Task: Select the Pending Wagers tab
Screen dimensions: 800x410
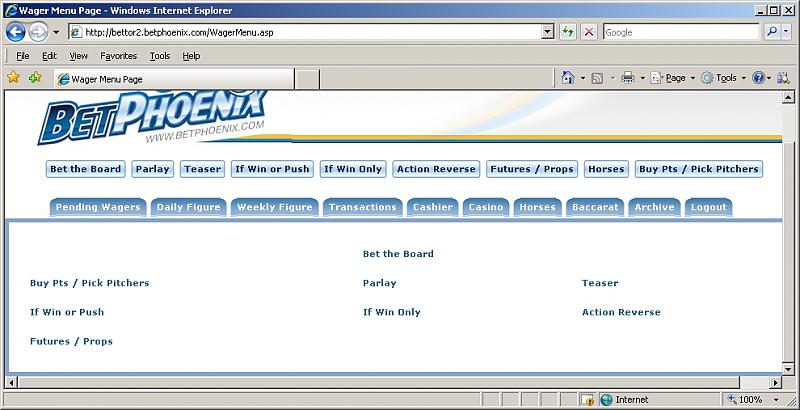Action: point(97,207)
